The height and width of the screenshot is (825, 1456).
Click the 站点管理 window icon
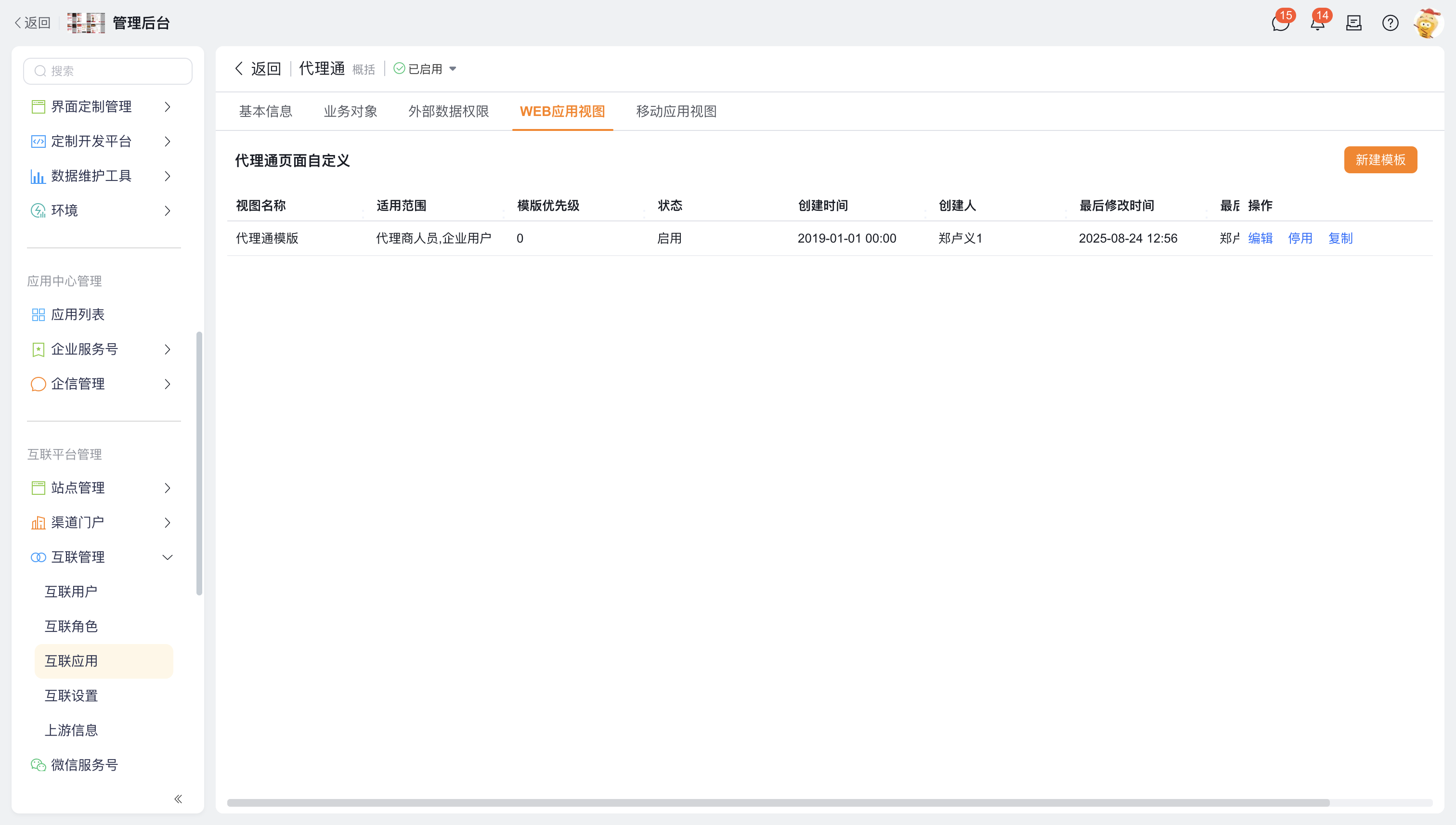point(38,488)
